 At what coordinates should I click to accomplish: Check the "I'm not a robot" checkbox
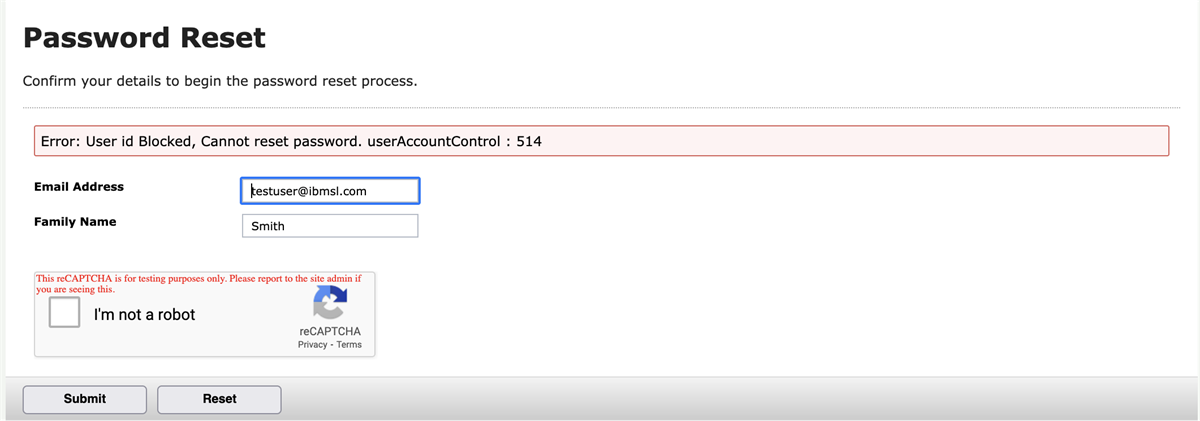(x=65, y=313)
